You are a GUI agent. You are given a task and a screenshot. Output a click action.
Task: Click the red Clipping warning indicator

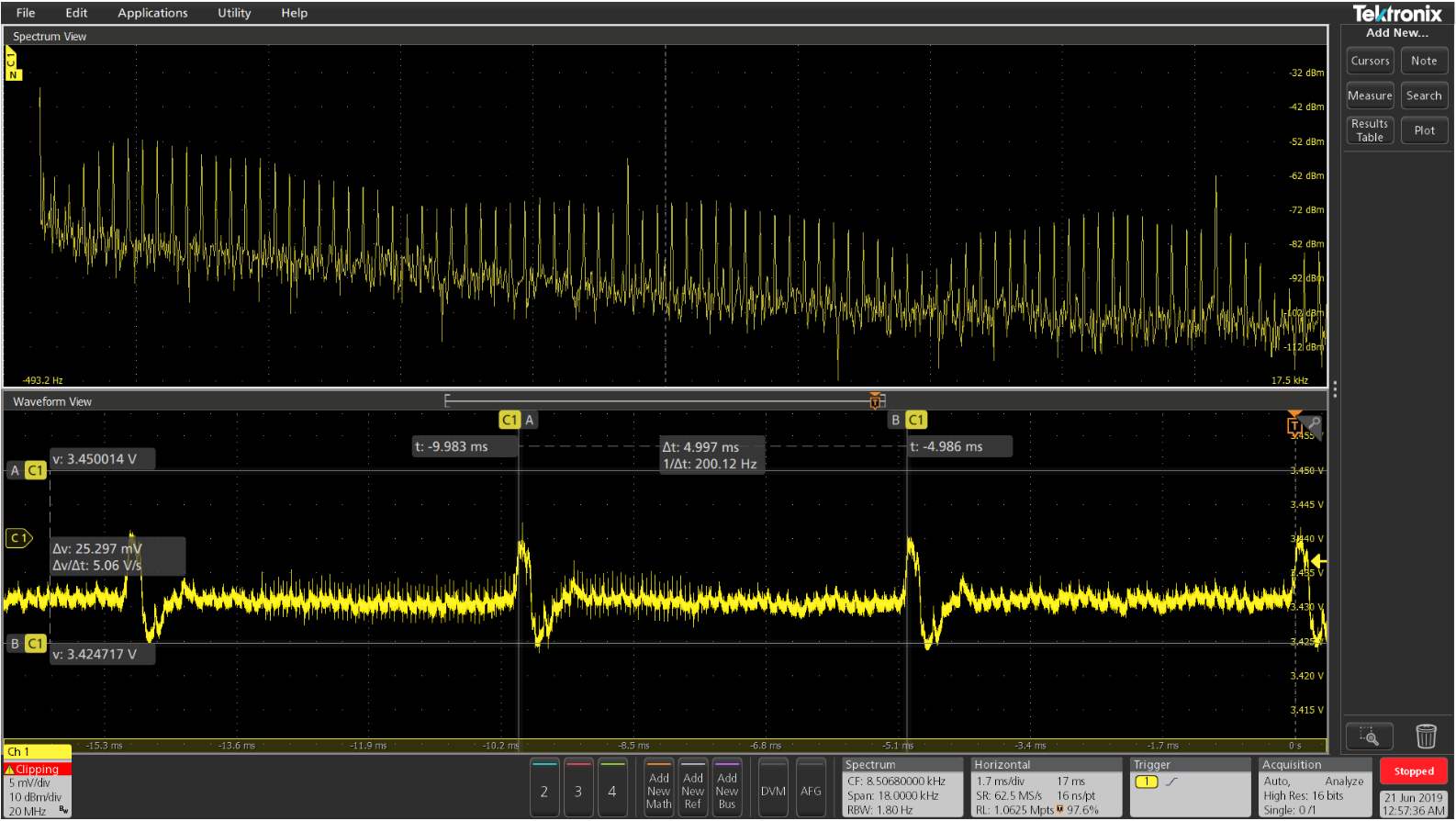[x=37, y=769]
